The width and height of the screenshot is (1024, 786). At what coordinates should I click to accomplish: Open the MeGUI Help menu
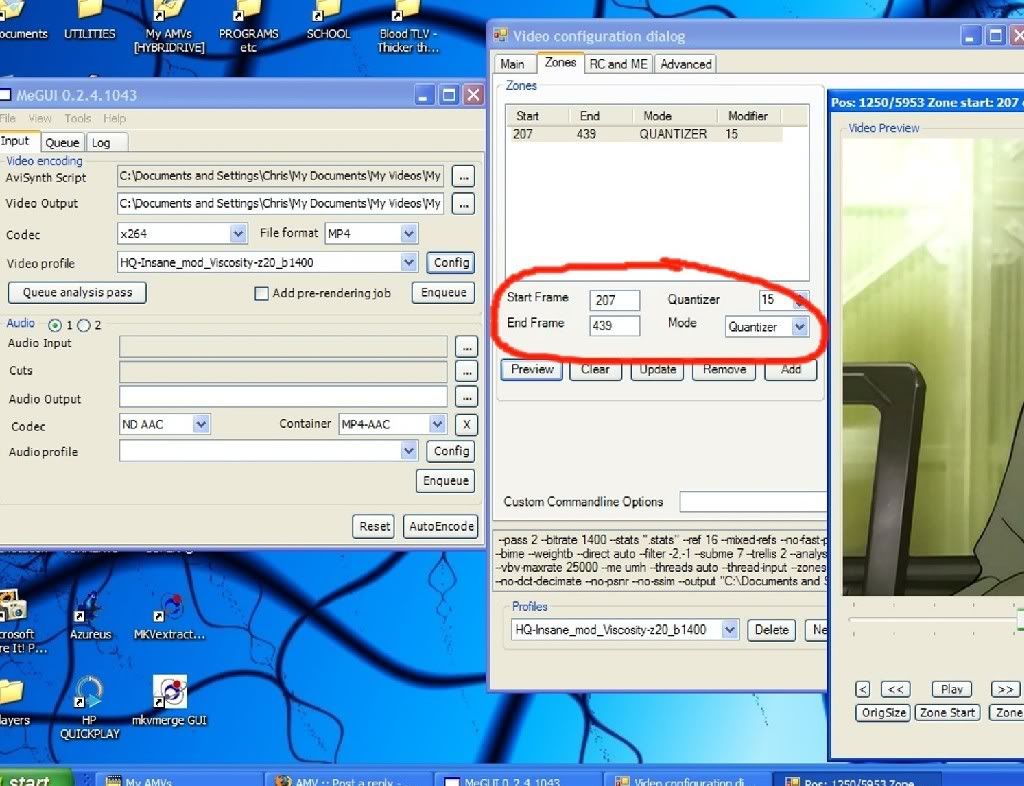click(x=114, y=118)
